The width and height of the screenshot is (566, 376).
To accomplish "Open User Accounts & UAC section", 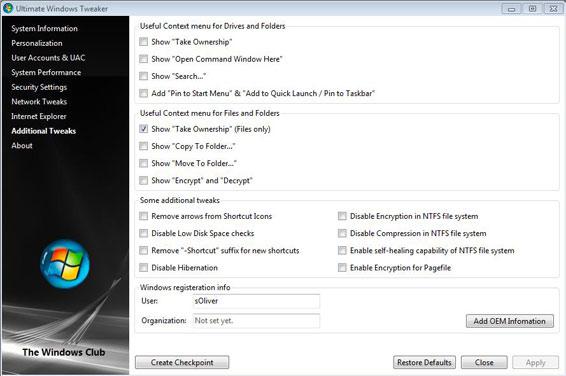I will tap(48, 58).
